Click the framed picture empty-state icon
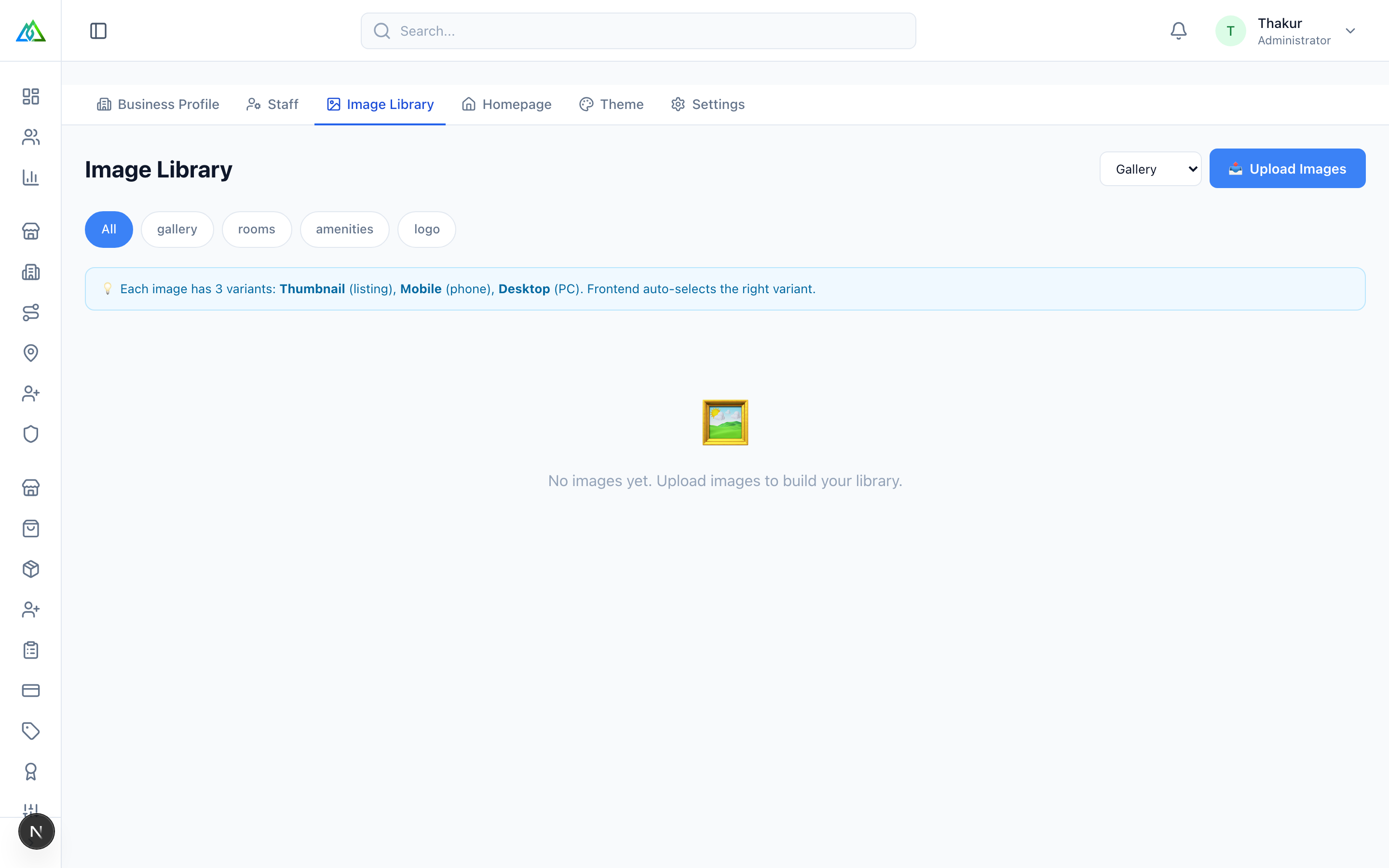The image size is (1389, 868). (725, 422)
